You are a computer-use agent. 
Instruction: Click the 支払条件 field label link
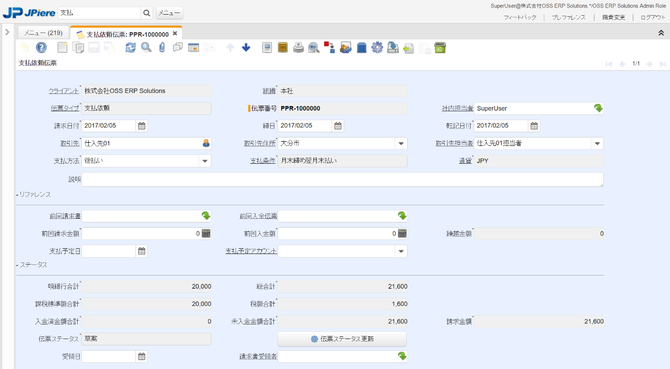click(262, 161)
